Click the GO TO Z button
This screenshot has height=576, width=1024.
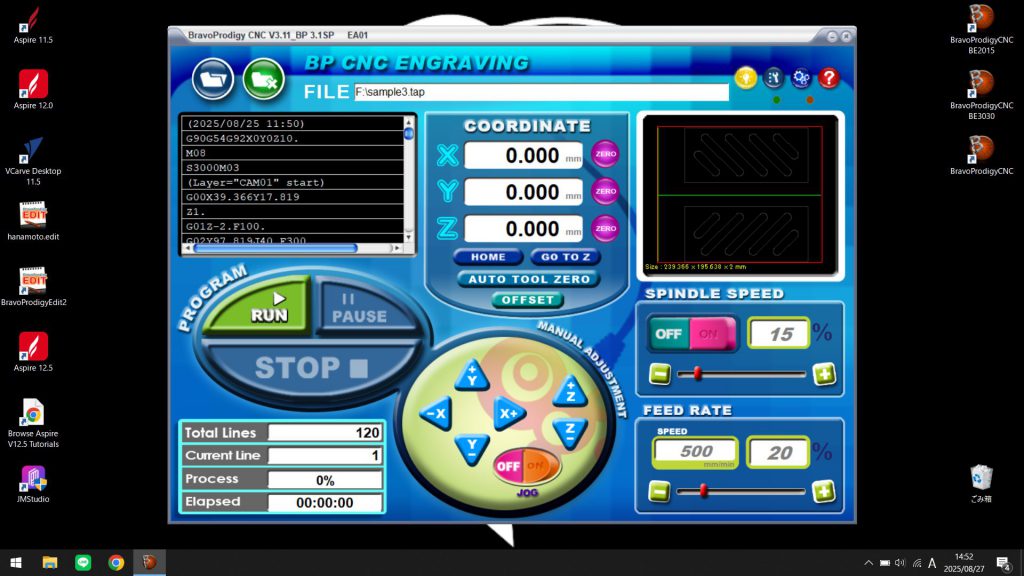(x=566, y=257)
